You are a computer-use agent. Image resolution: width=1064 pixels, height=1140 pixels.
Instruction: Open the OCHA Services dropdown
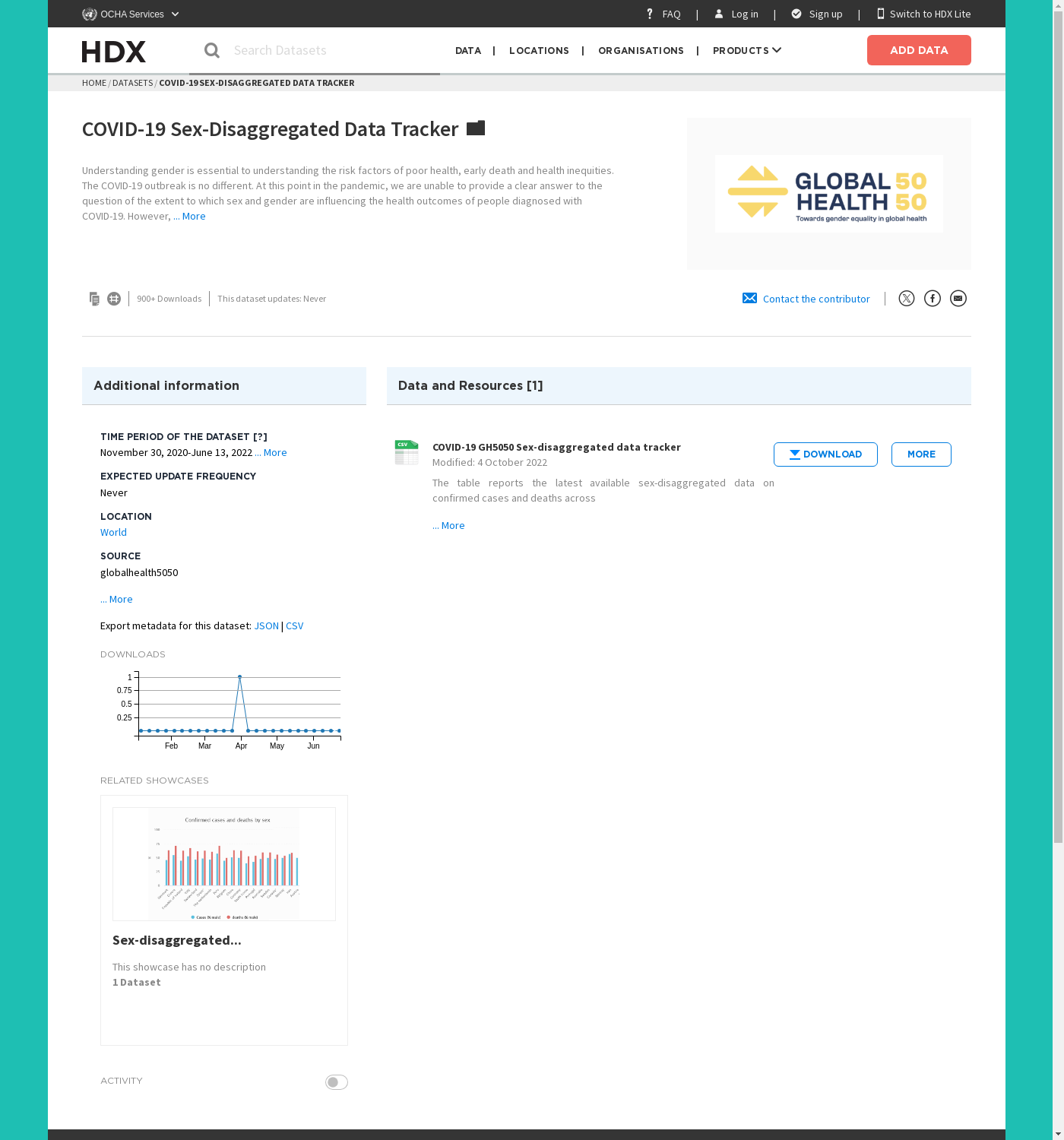pyautogui.click(x=131, y=14)
